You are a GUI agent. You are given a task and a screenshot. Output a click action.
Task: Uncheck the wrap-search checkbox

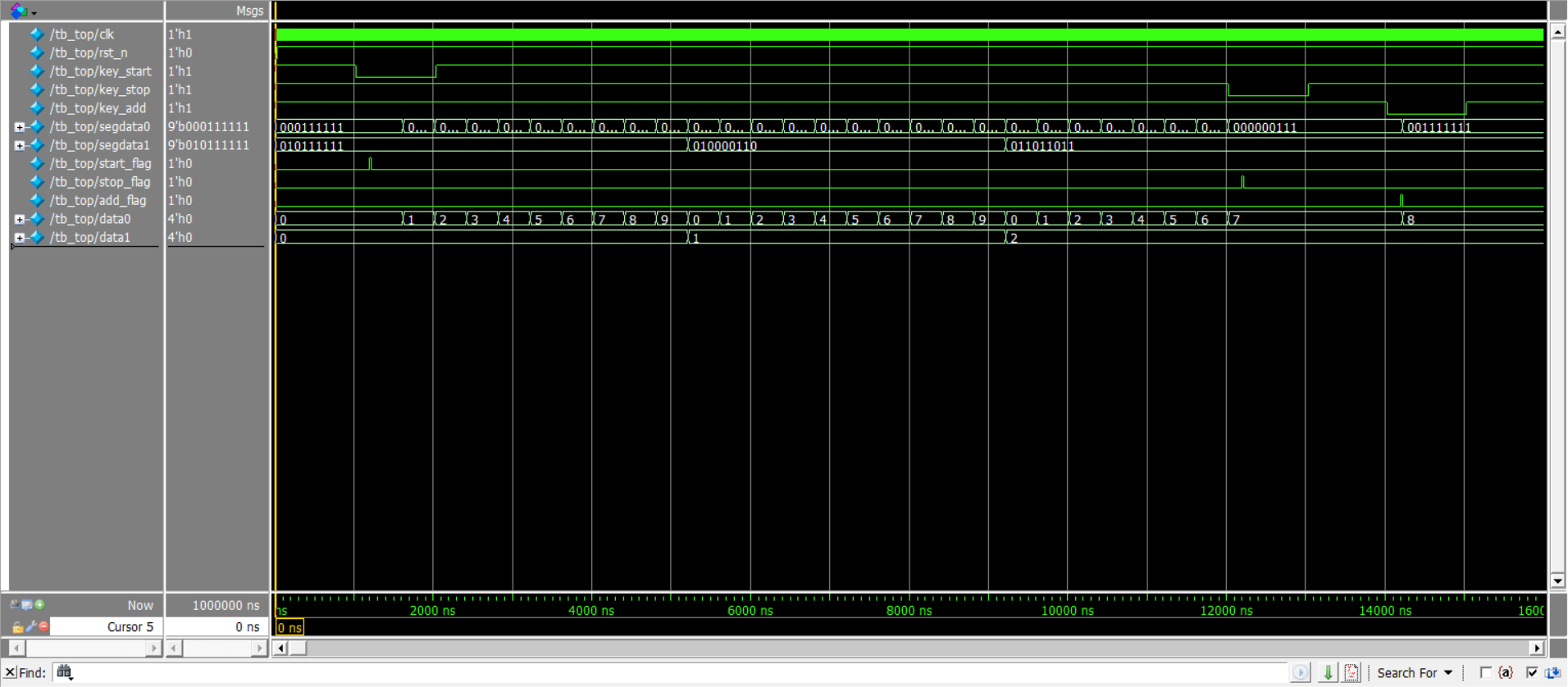tap(1532, 672)
